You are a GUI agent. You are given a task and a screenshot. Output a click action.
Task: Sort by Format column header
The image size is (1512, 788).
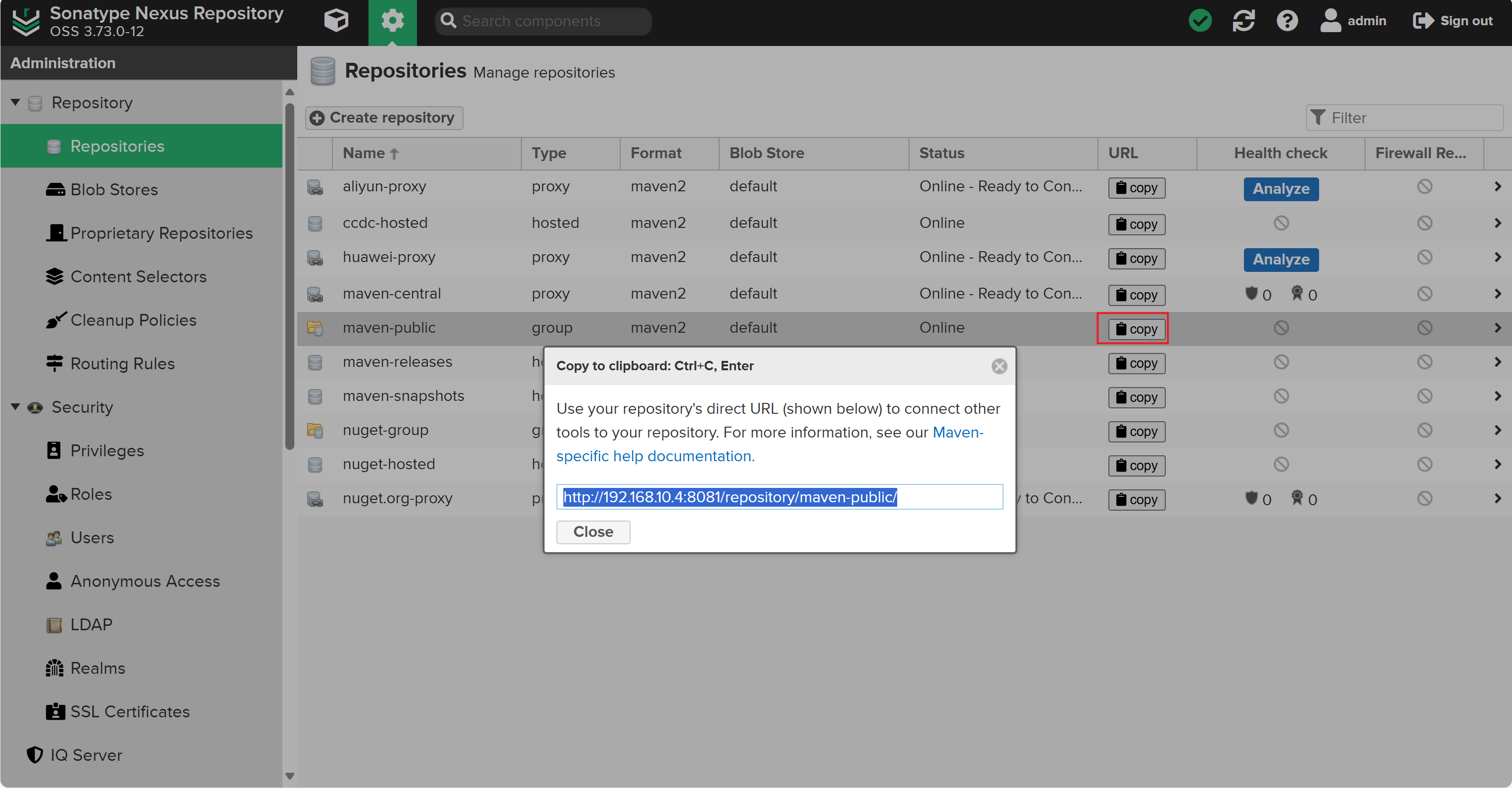click(x=669, y=154)
